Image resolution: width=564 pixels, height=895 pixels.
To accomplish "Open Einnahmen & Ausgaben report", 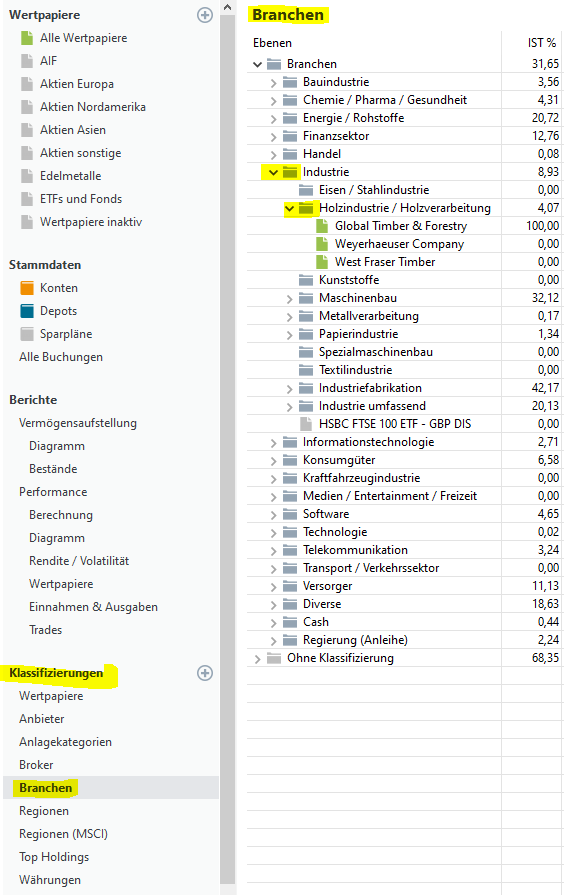I will pos(93,607).
